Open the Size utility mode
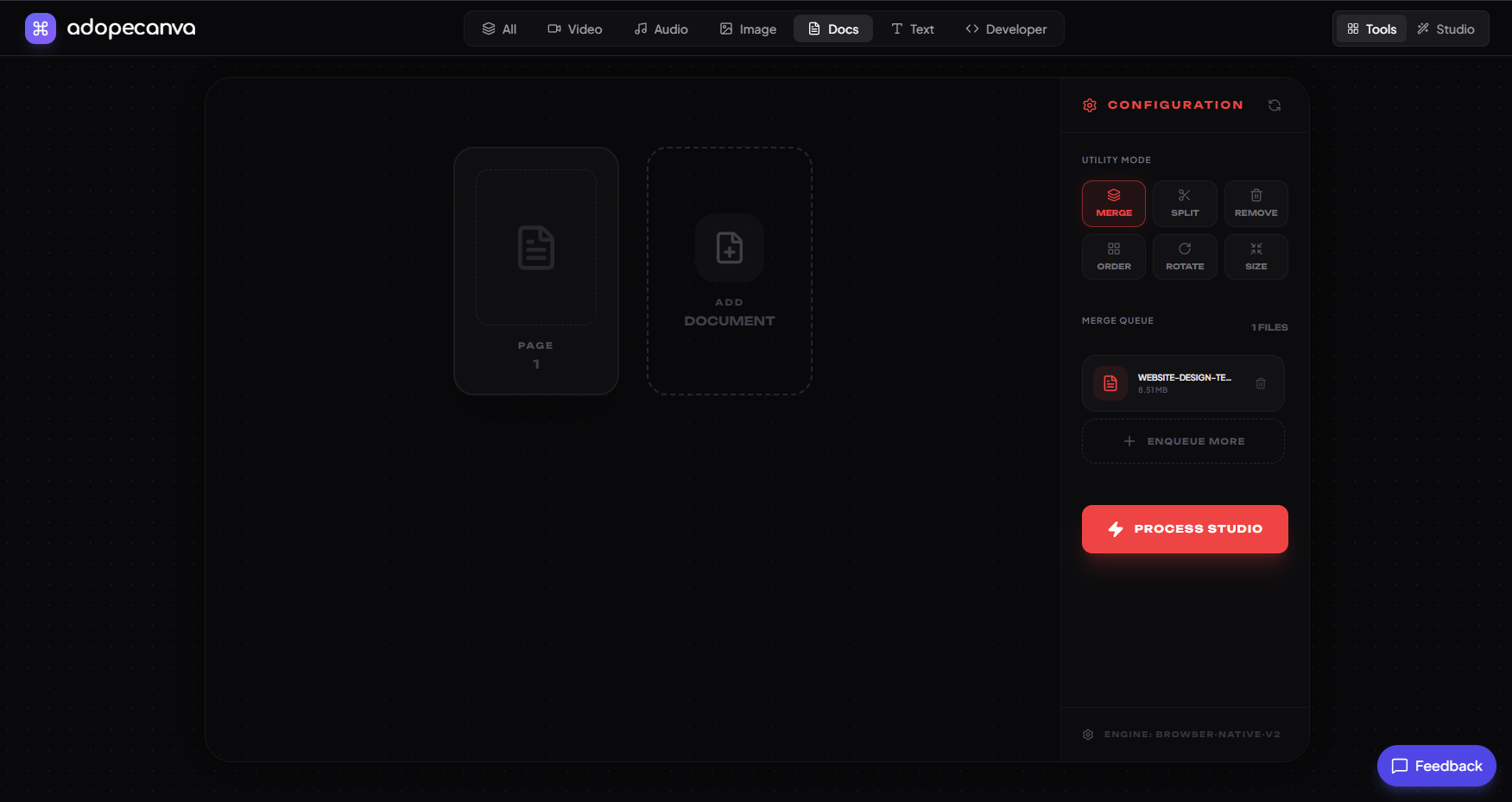 [x=1256, y=256]
